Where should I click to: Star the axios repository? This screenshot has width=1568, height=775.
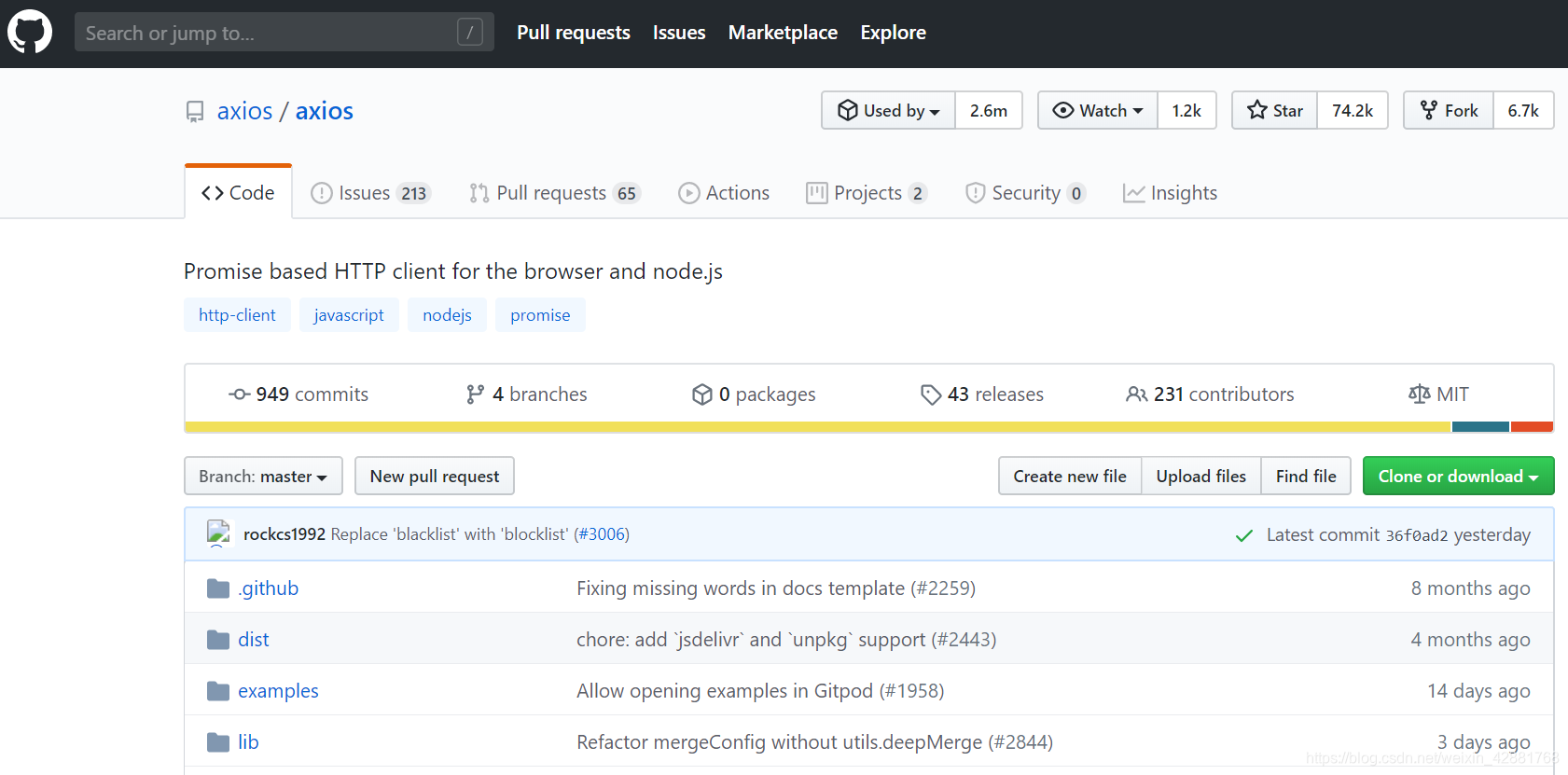coord(1275,110)
